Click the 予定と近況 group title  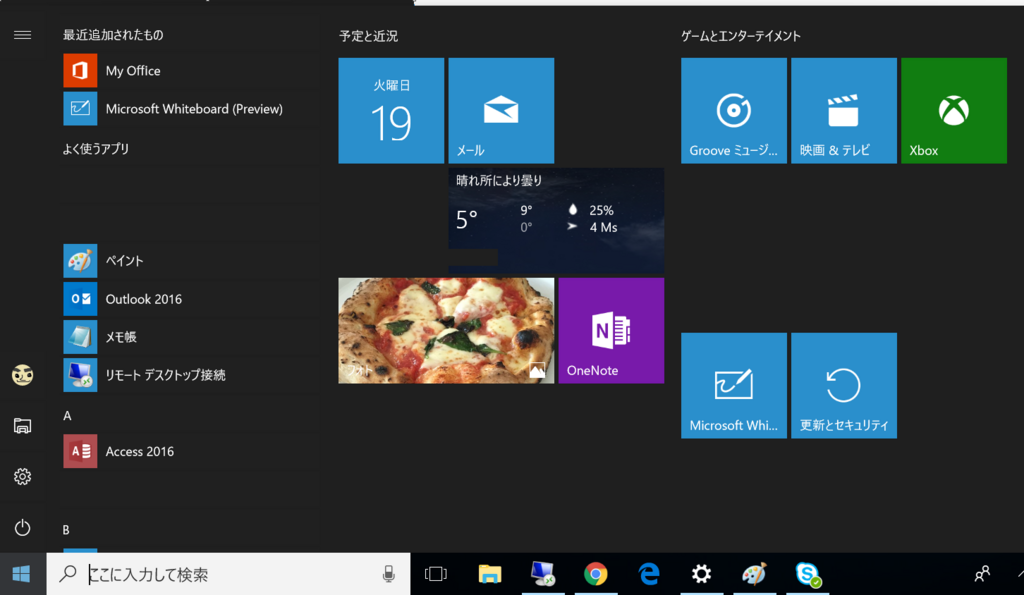click(368, 36)
